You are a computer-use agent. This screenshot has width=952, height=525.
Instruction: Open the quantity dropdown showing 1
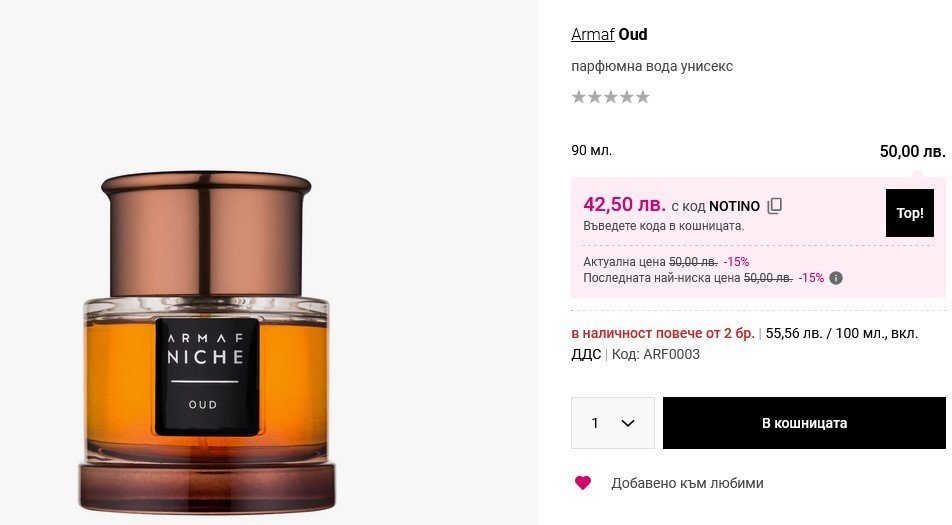tap(612, 423)
